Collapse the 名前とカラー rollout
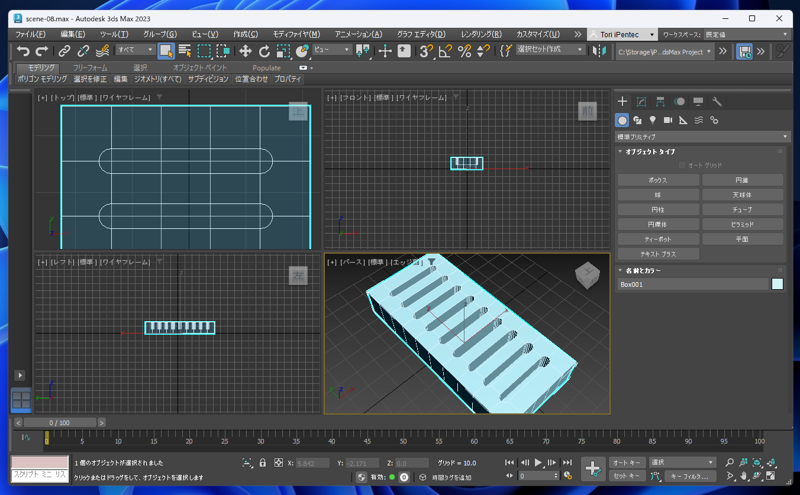The width and height of the screenshot is (800, 495). tap(640, 270)
